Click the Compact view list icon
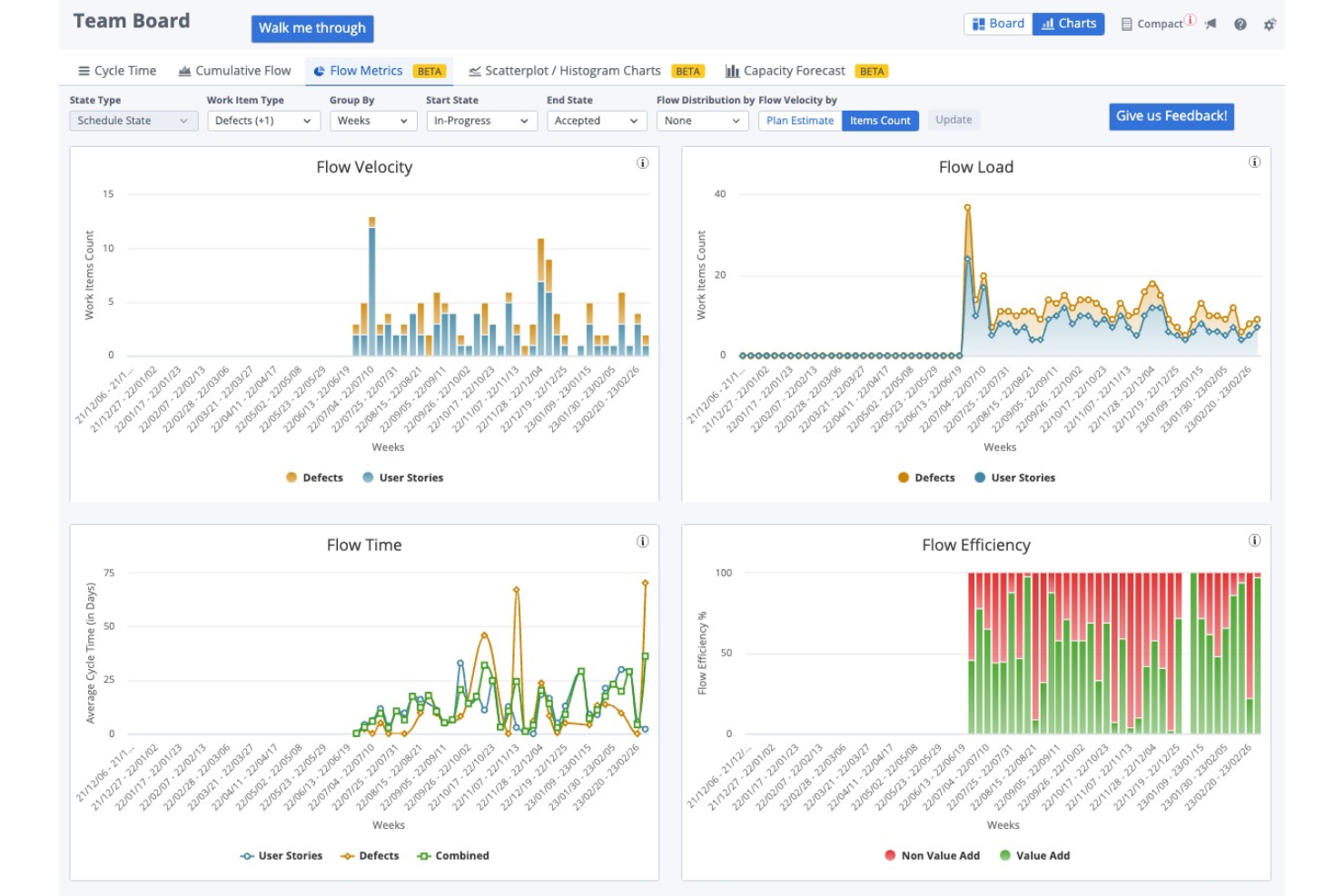The width and height of the screenshot is (1344, 896). coord(1127,25)
